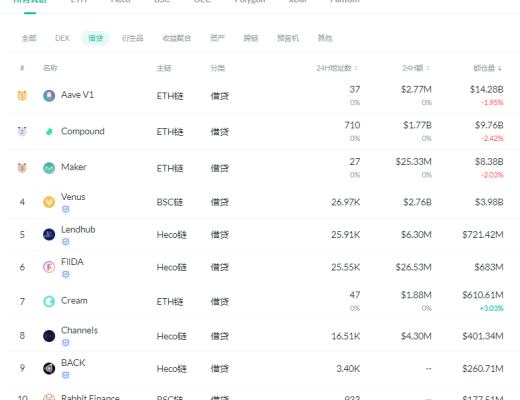This screenshot has width=520, height=400.
Task: Click the $9.76B locked value for Compound
Action: (x=489, y=125)
